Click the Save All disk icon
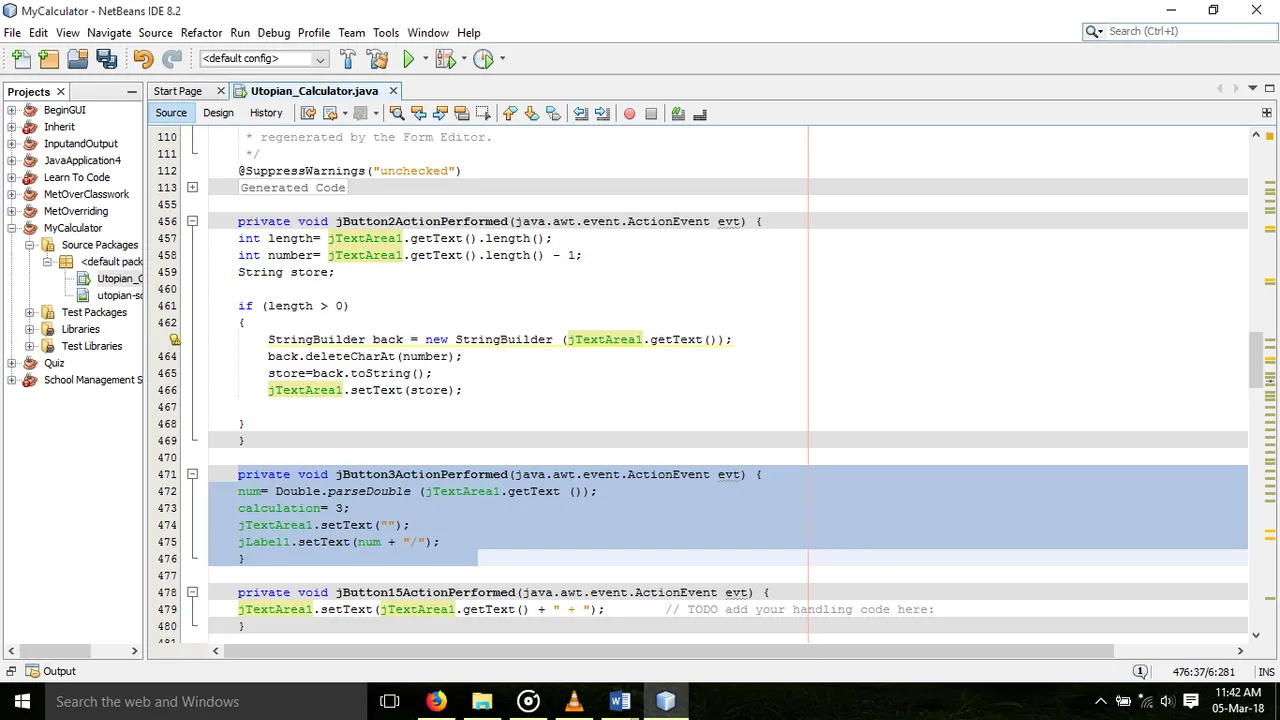Viewport: 1280px width, 720px height. click(x=106, y=59)
